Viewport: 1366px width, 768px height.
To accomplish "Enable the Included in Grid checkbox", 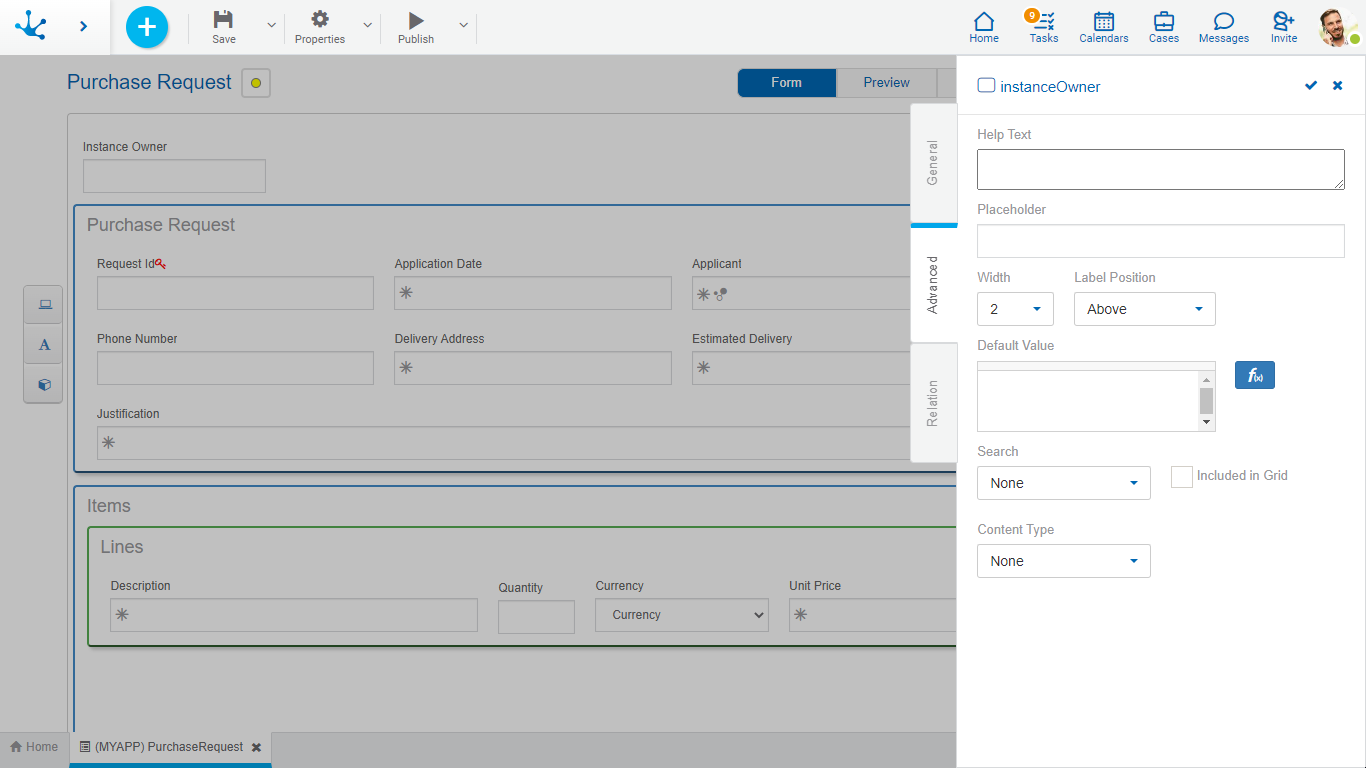I will [x=1182, y=477].
